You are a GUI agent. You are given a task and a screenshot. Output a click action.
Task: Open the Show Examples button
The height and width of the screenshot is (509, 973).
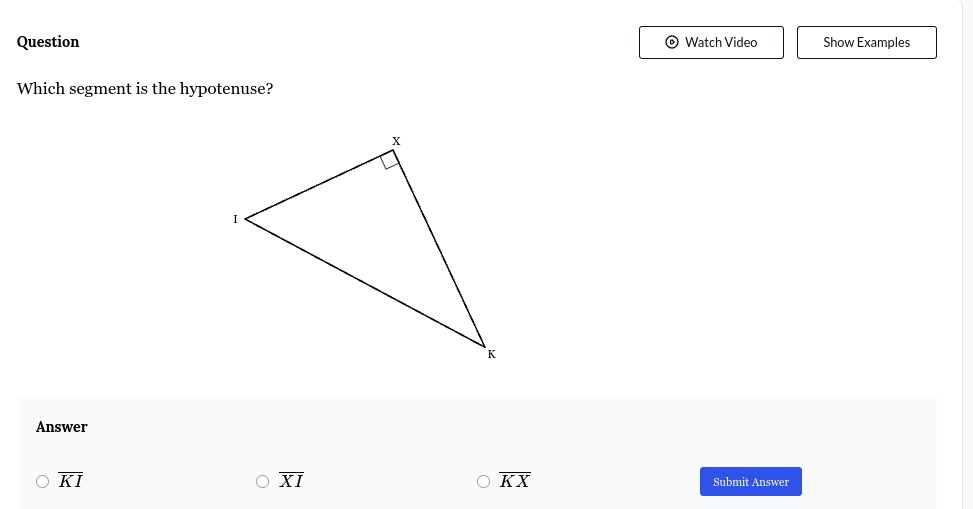[866, 42]
